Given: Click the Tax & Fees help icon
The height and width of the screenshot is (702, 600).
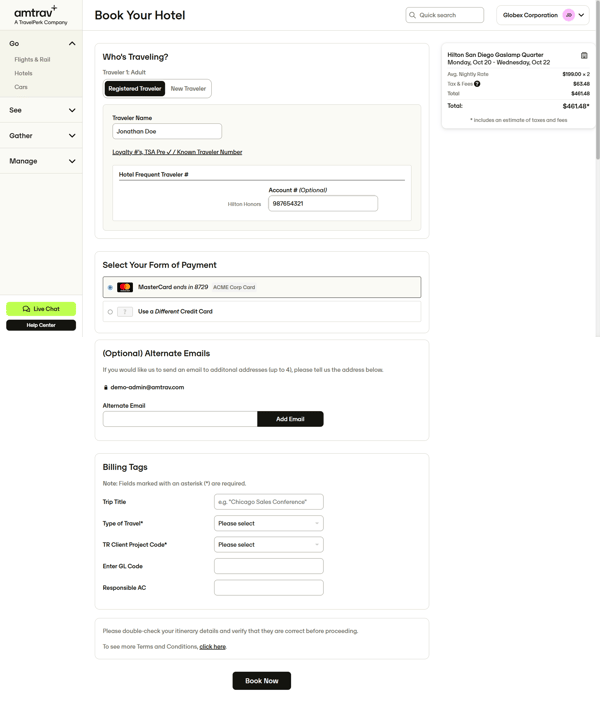Looking at the screenshot, I should pyautogui.click(x=477, y=84).
